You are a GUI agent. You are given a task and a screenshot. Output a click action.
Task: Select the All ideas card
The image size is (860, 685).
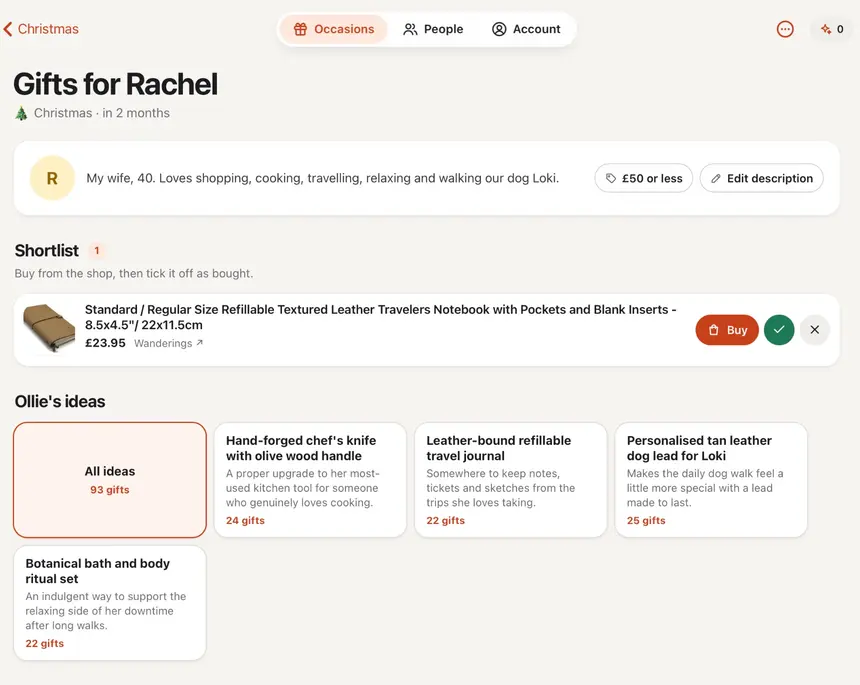[x=110, y=480]
